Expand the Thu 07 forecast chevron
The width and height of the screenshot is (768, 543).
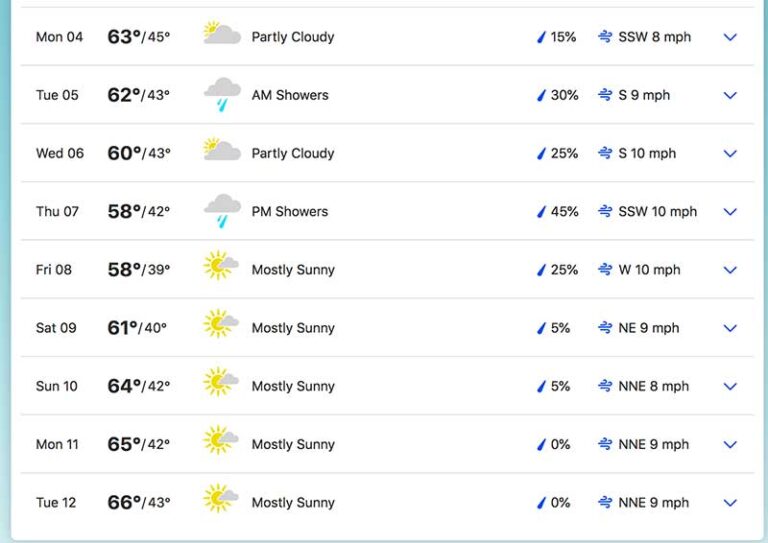click(x=730, y=212)
